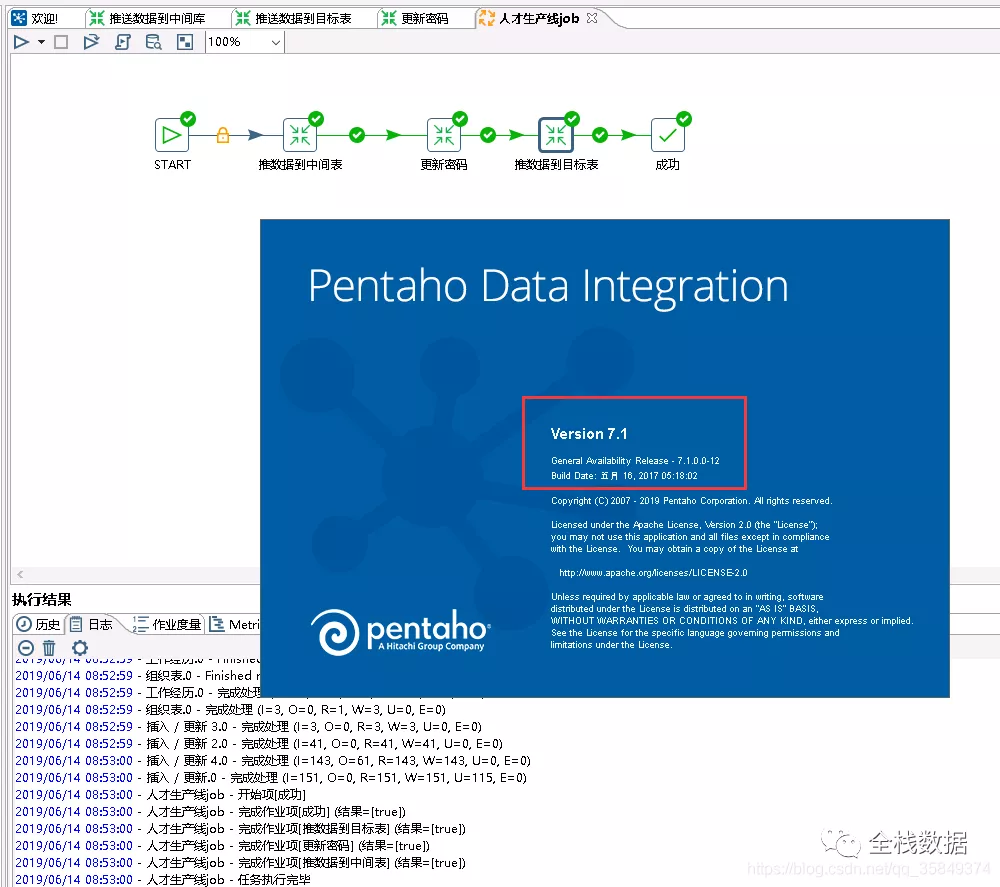Select the 完成作业项[推数据到中间表] log line
The image size is (1000, 887).
(x=240, y=863)
